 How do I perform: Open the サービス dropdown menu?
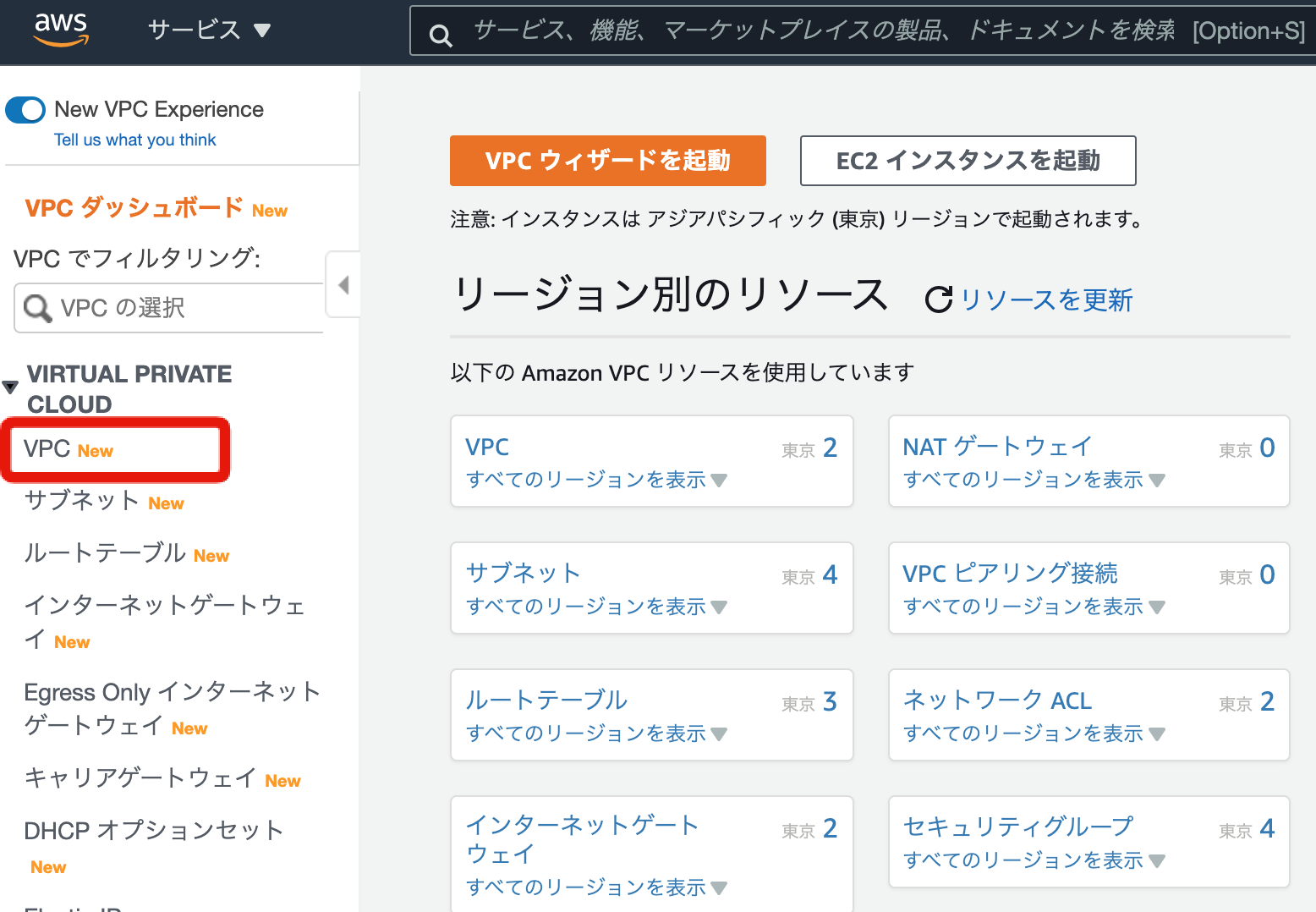[209, 30]
